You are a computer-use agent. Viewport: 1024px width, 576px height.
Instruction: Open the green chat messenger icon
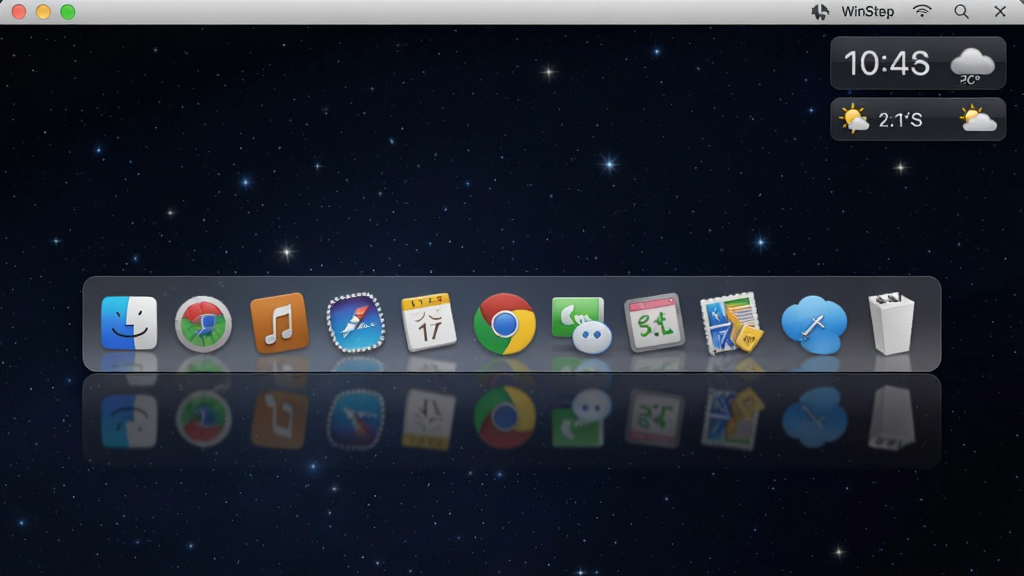tap(581, 325)
